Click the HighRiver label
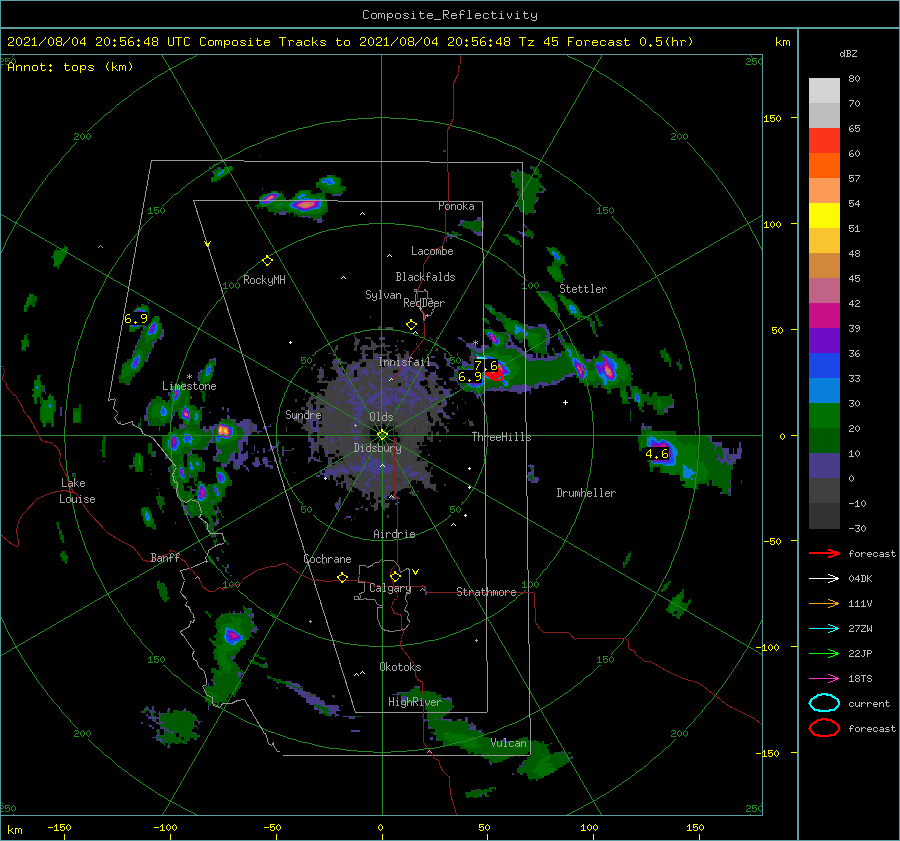 coord(415,702)
